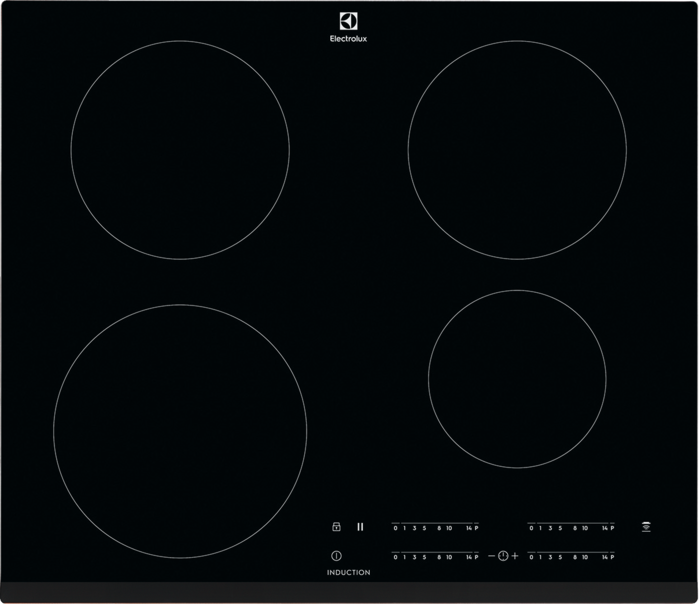The image size is (700, 604).
Task: Tap the child lock icon
Action: pos(336,526)
